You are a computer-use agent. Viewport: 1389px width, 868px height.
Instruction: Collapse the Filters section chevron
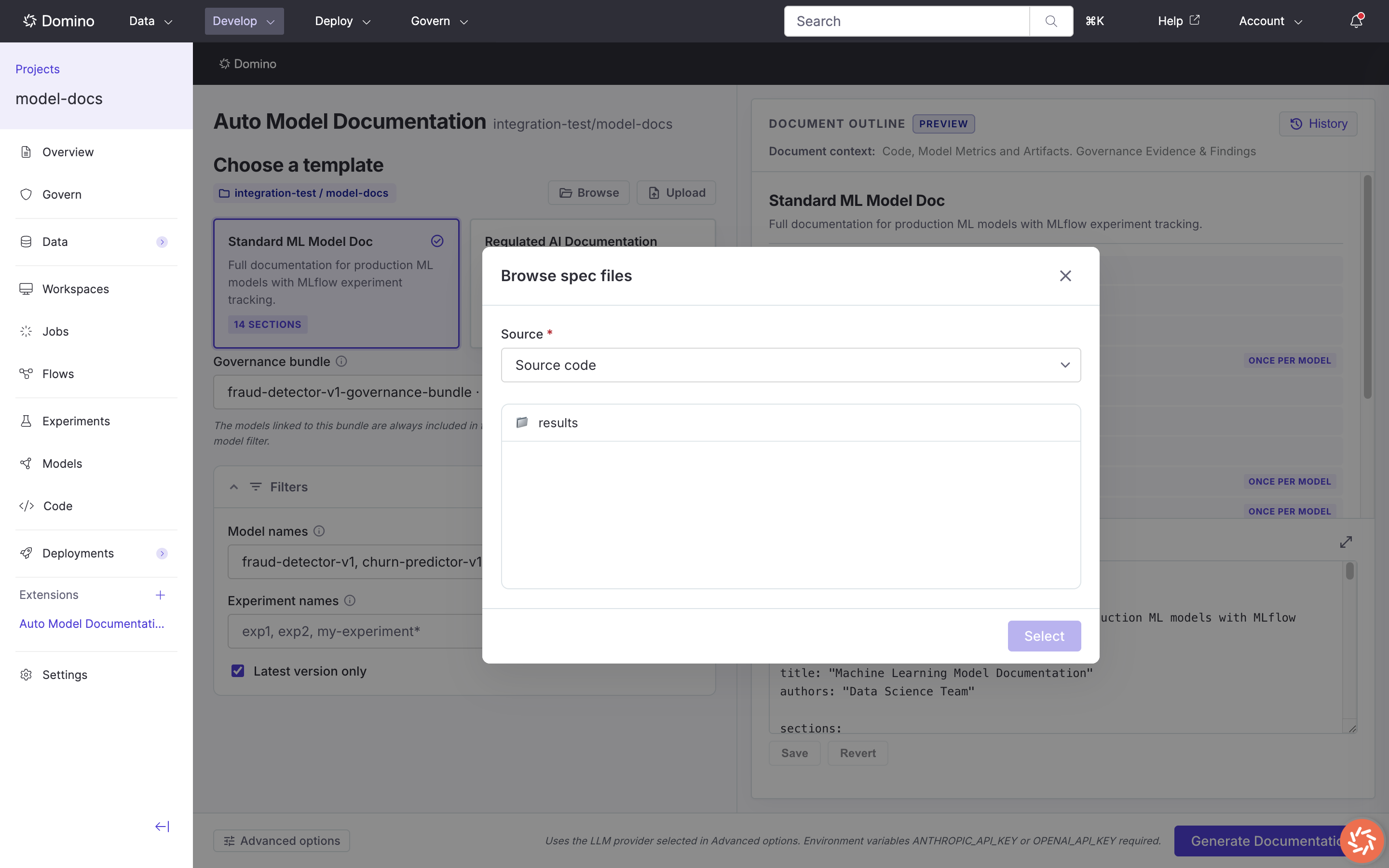(x=233, y=488)
